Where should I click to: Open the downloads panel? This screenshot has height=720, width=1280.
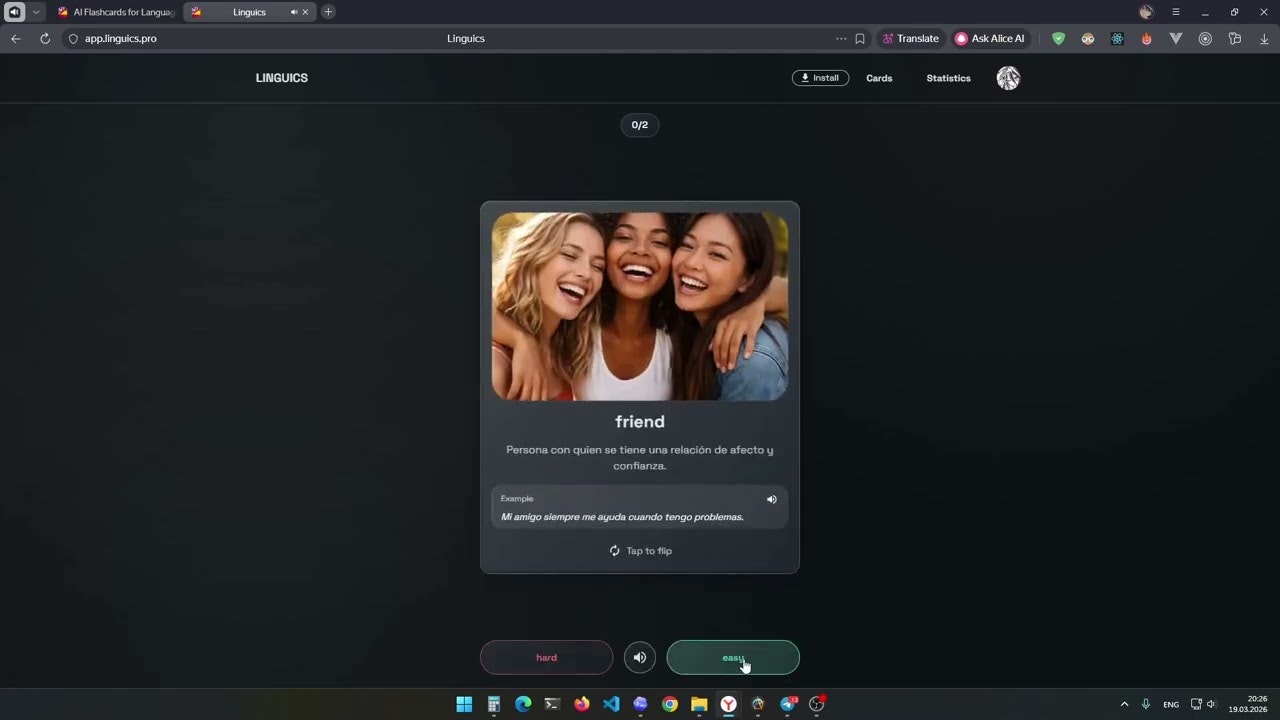(x=1264, y=38)
